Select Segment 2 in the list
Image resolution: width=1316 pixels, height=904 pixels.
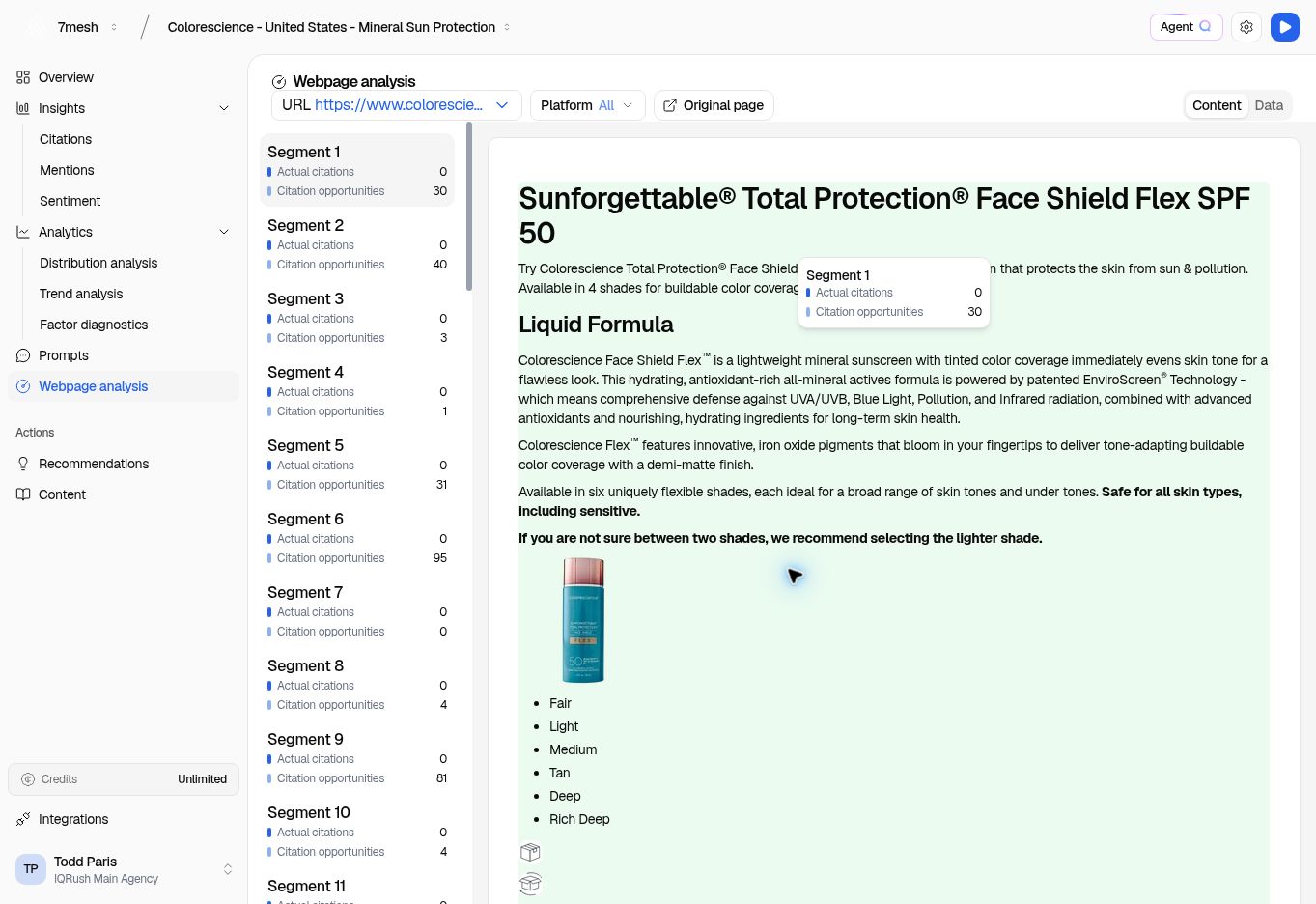coord(357,243)
